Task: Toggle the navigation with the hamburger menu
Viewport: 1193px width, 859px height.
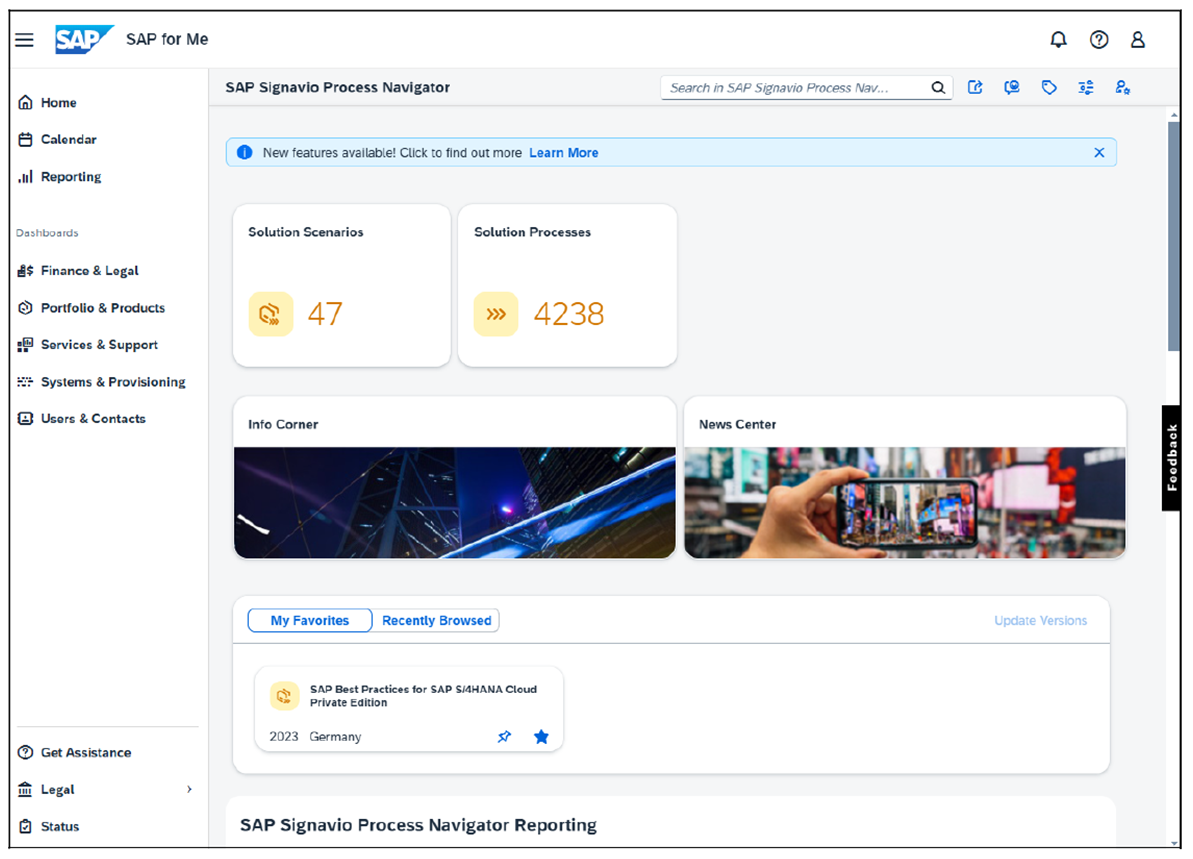Action: coord(24,39)
